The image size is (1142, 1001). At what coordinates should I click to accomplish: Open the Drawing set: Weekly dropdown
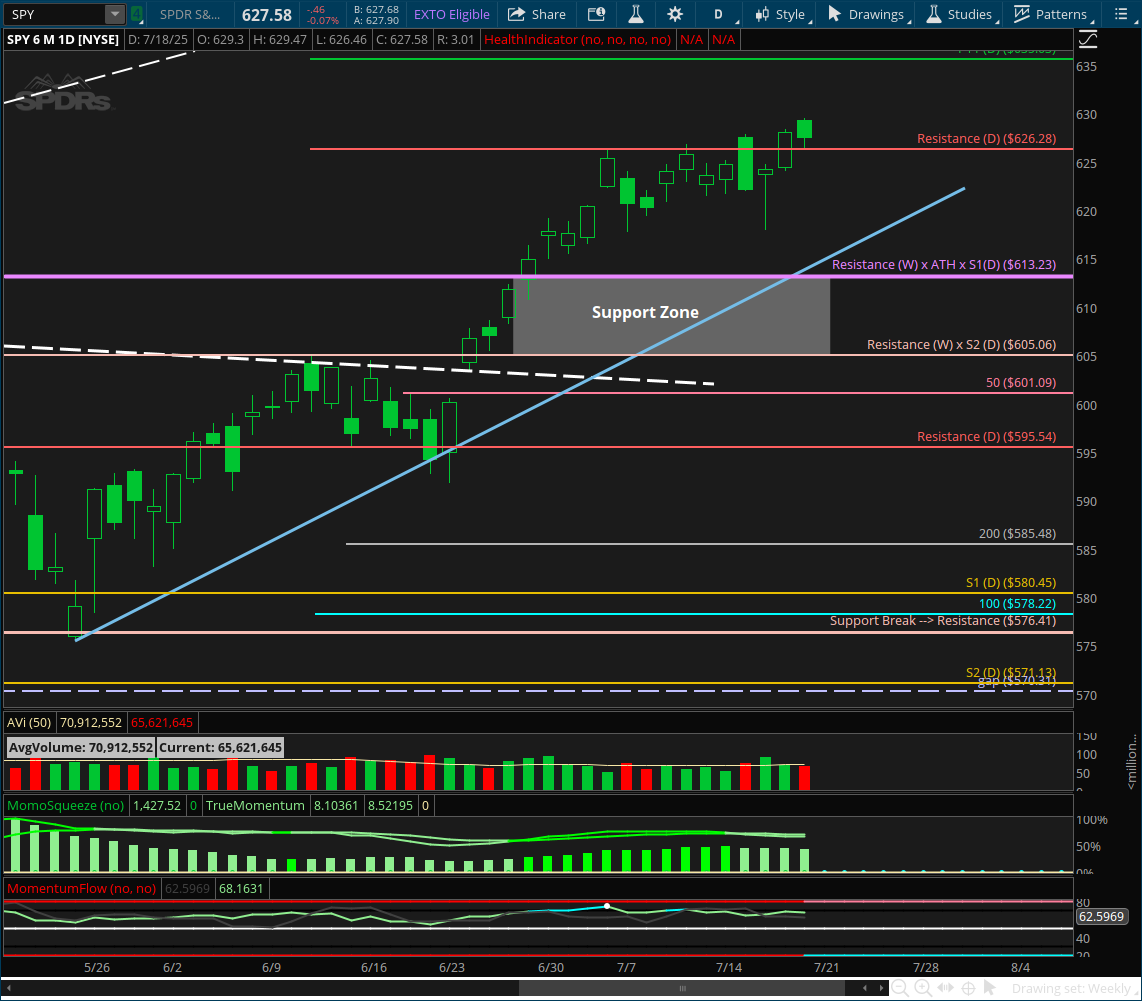[x=1074, y=989]
